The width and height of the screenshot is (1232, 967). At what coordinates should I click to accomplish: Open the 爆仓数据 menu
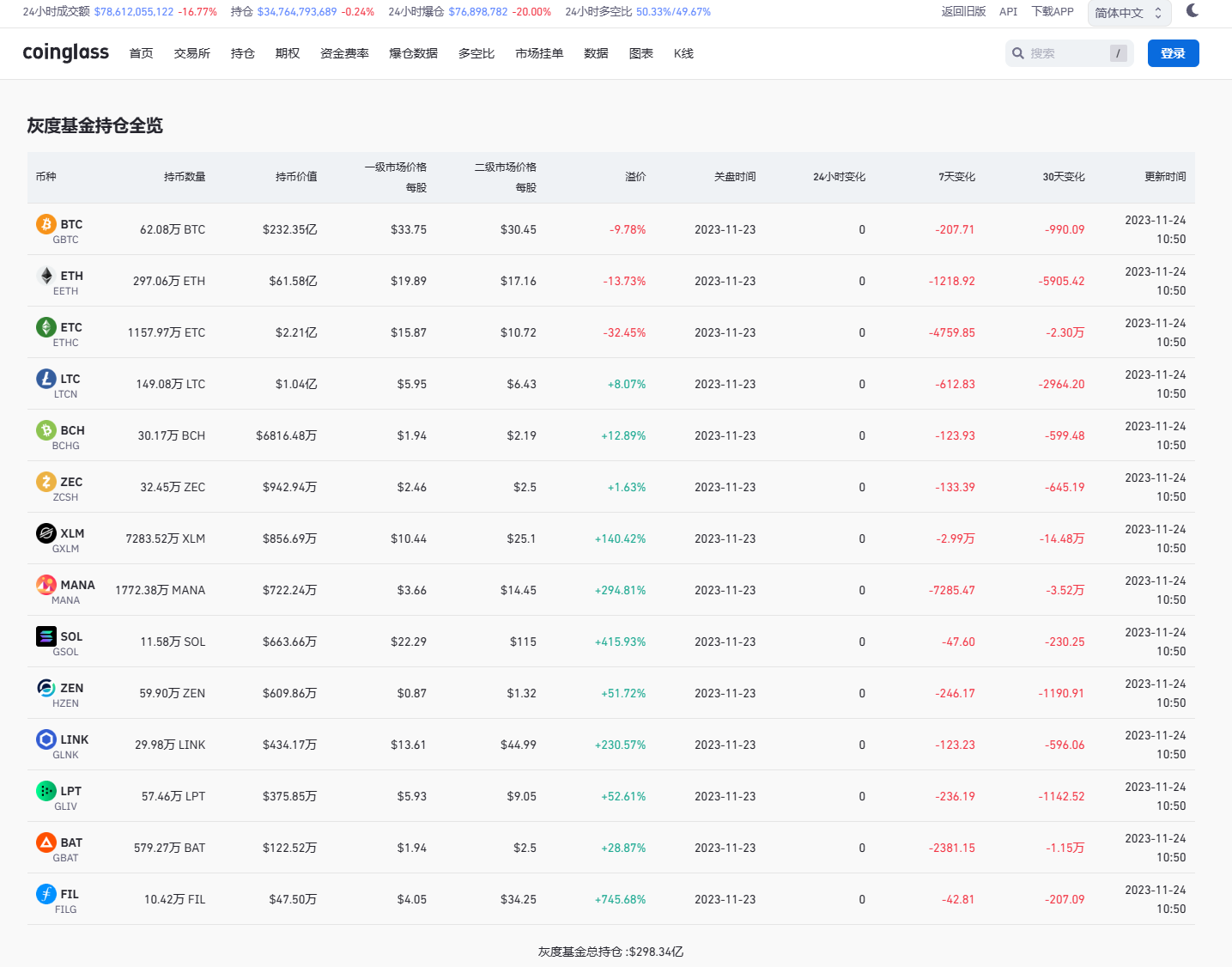pyautogui.click(x=413, y=53)
